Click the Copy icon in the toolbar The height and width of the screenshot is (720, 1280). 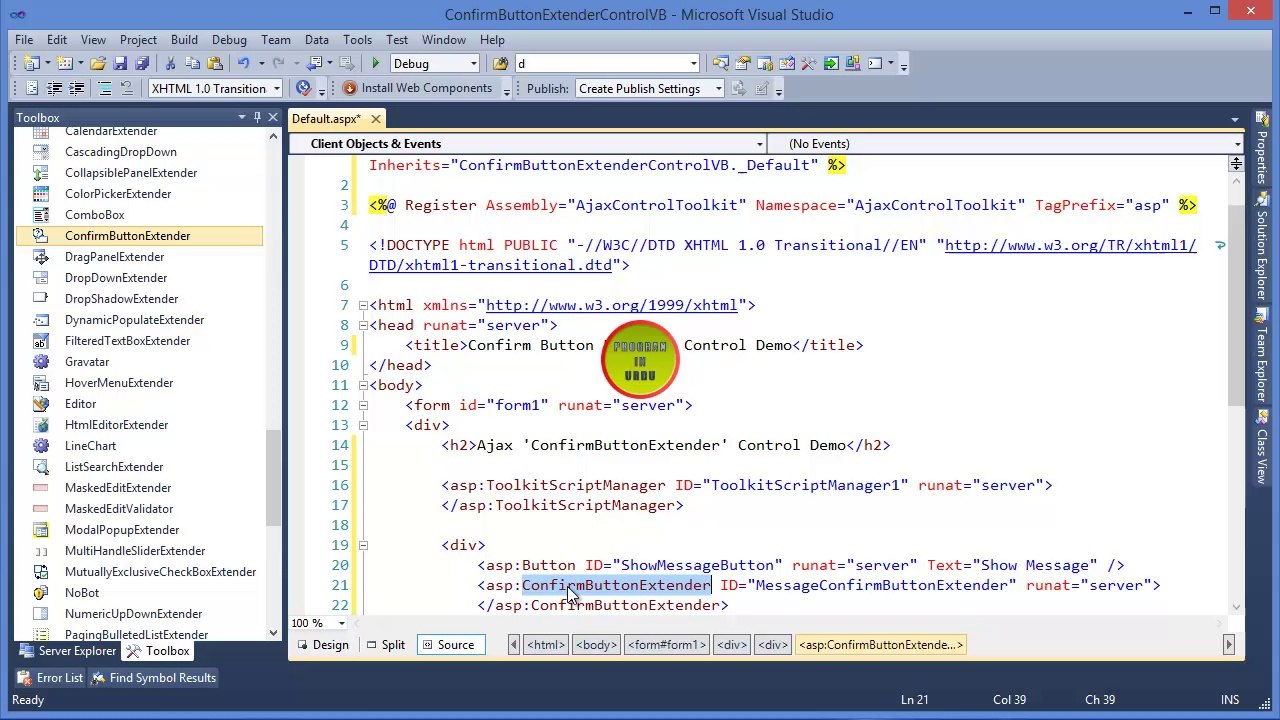pos(192,64)
